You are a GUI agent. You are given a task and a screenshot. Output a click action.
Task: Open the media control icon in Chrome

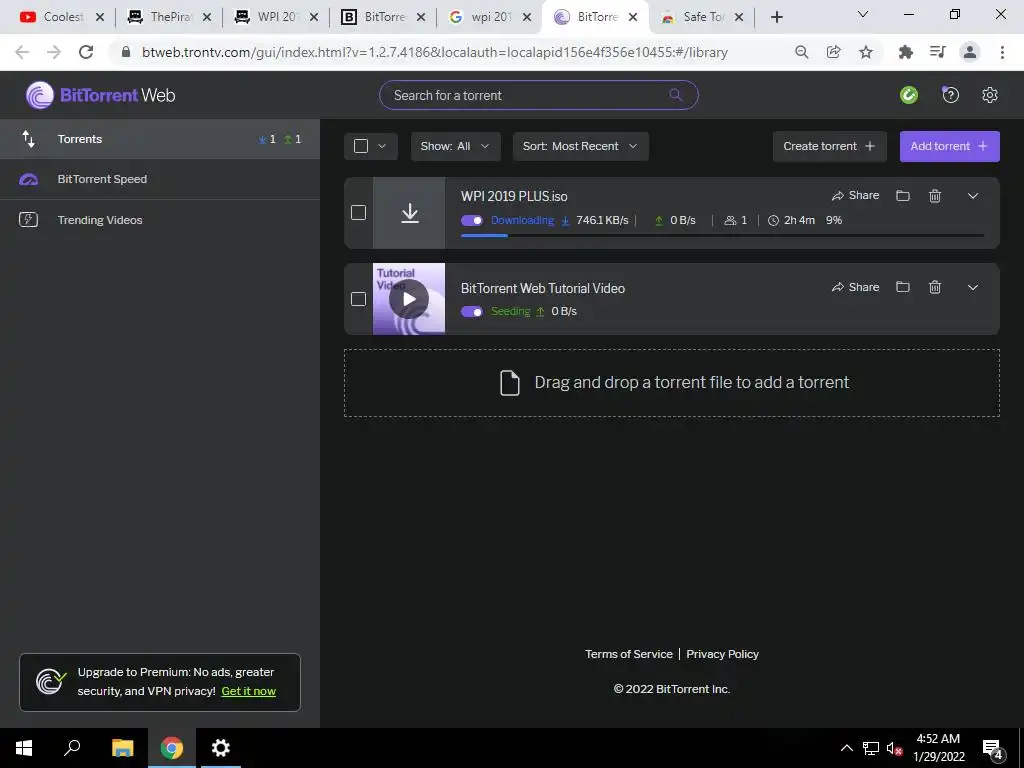pyautogui.click(x=937, y=52)
